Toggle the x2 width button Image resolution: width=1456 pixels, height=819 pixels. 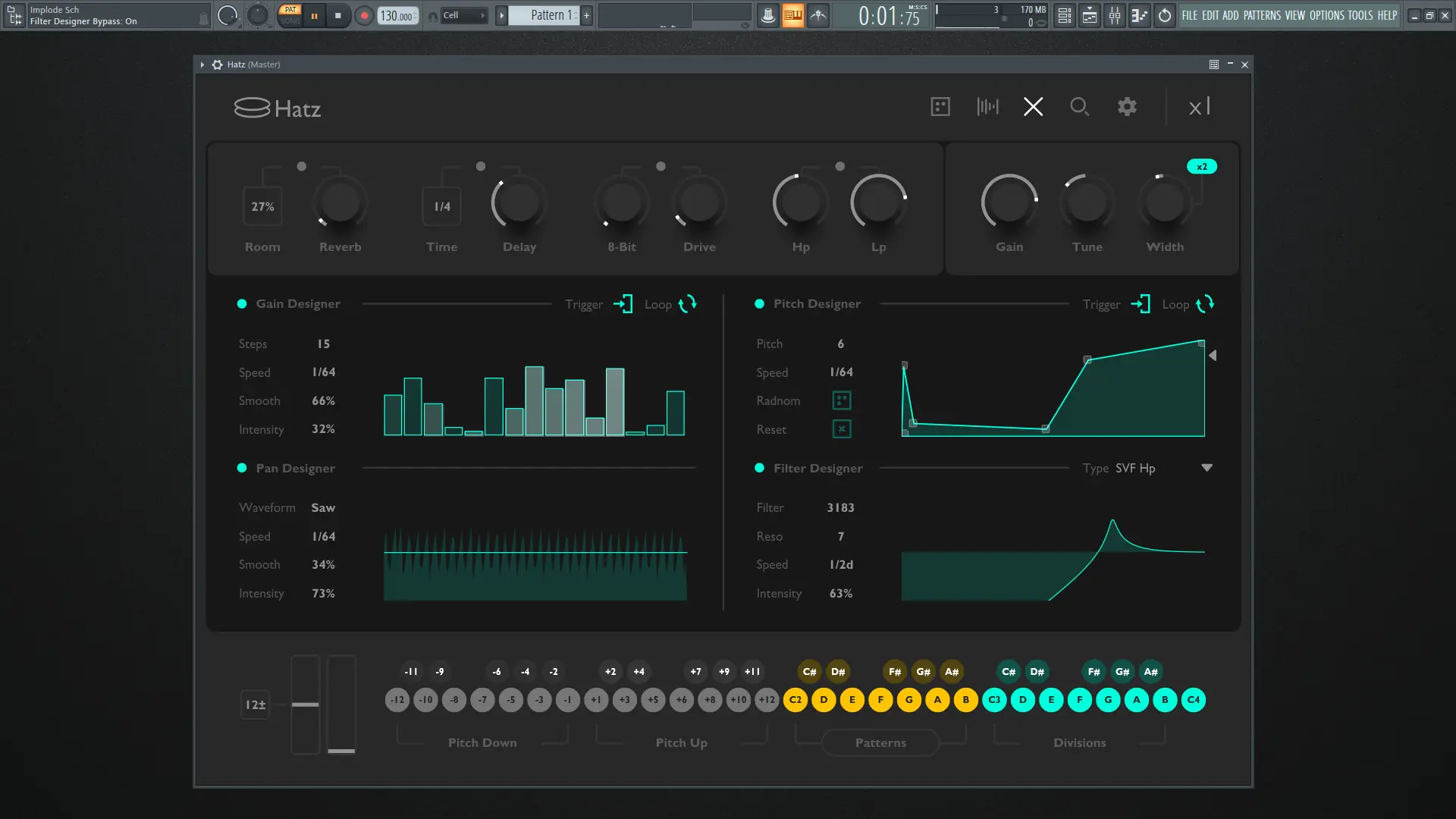point(1201,167)
